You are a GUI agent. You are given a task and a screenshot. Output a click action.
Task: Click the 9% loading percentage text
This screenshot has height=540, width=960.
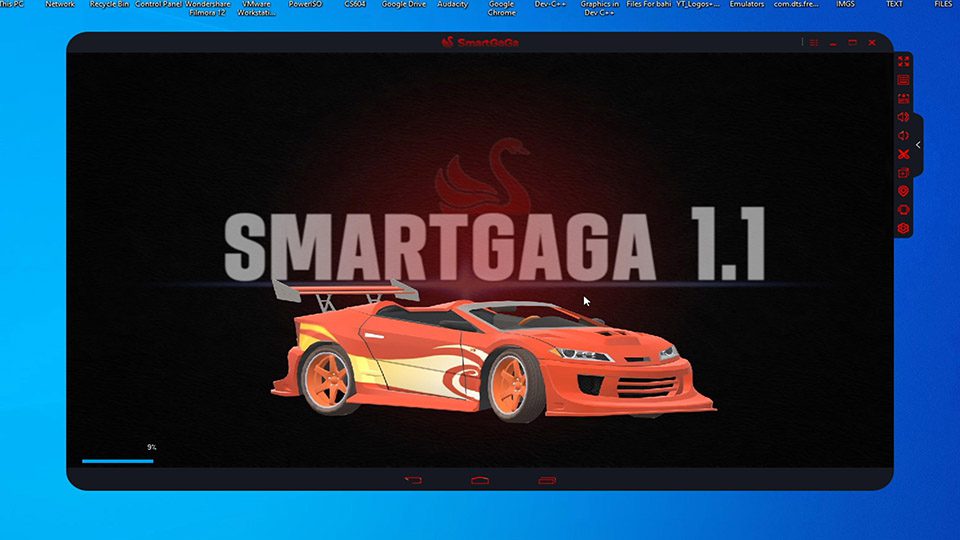coord(152,448)
